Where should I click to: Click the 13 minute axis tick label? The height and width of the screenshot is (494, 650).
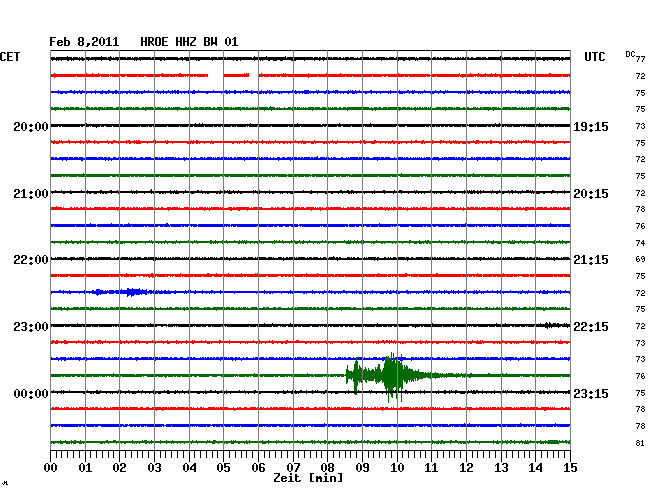pos(501,468)
